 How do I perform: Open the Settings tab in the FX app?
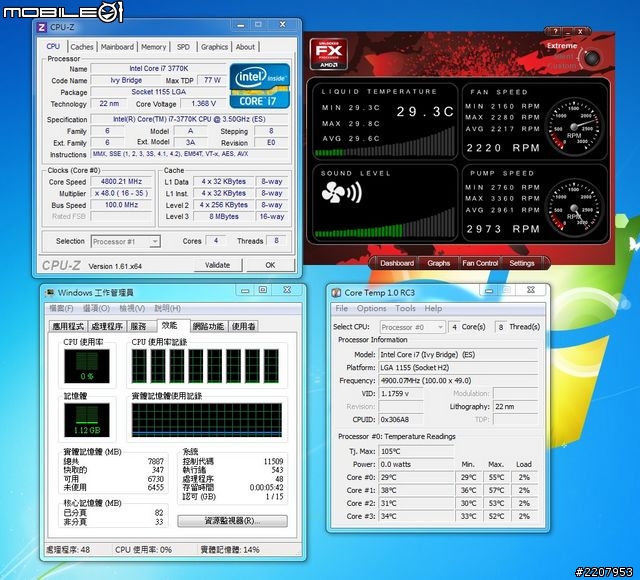[522, 263]
